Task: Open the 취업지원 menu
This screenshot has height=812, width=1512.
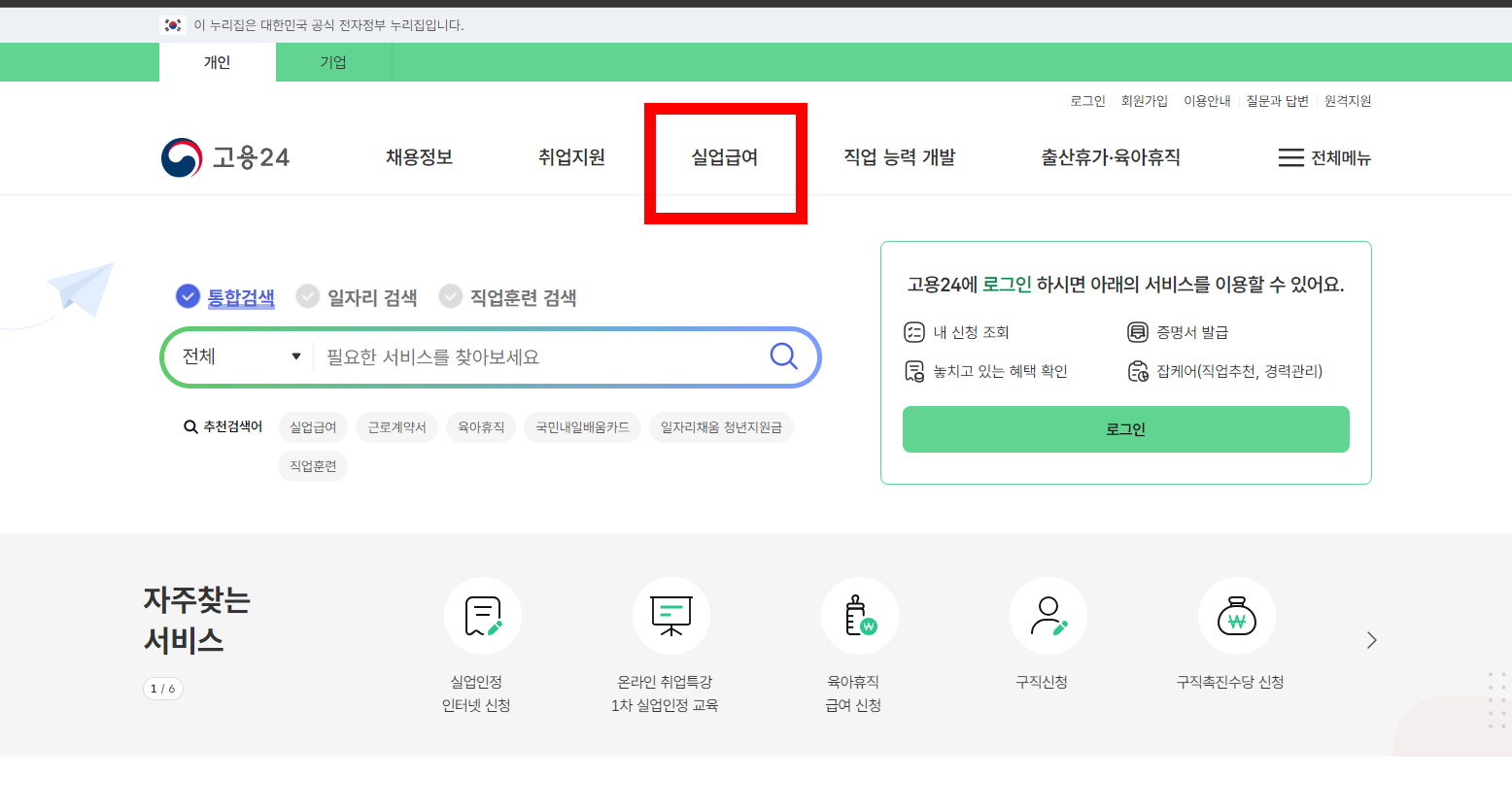Action: click(x=571, y=157)
